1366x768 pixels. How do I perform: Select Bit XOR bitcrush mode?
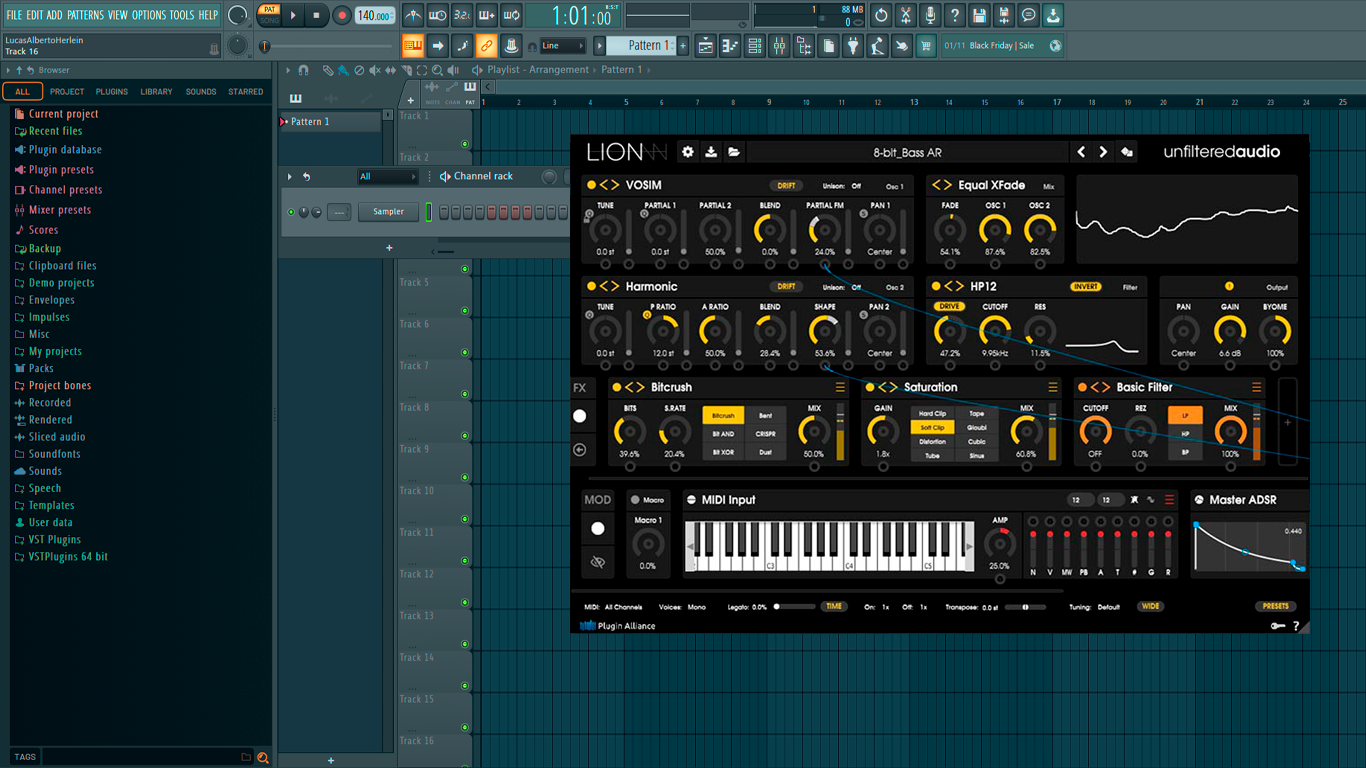pyautogui.click(x=723, y=452)
